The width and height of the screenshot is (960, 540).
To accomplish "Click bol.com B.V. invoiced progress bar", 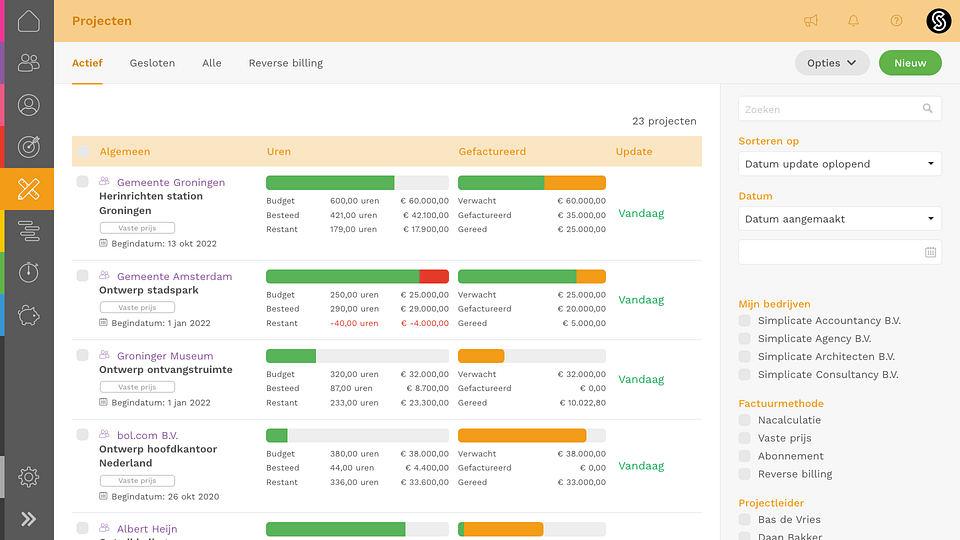I will pos(532,435).
